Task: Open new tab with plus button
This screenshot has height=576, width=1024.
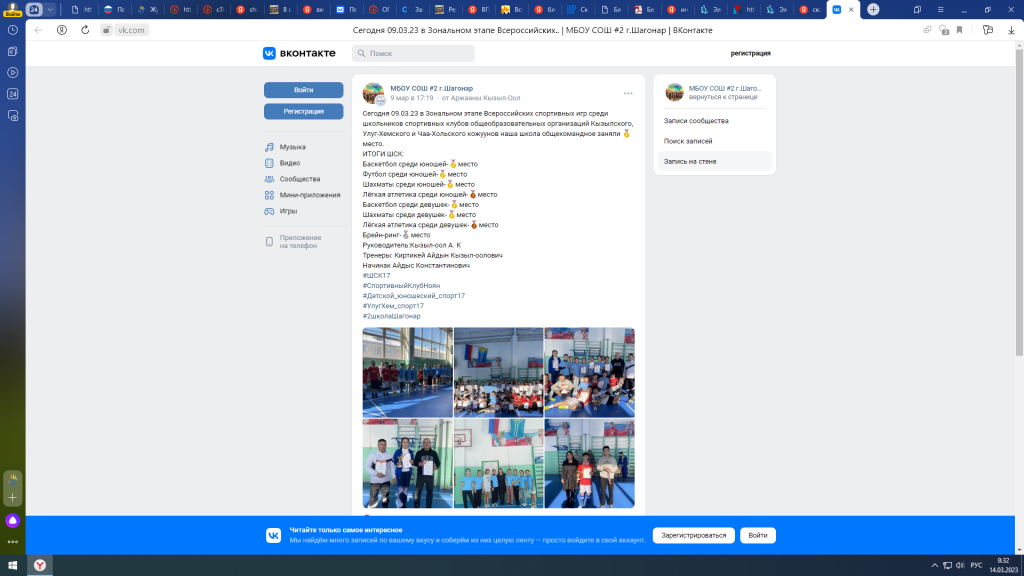Action: tap(872, 9)
